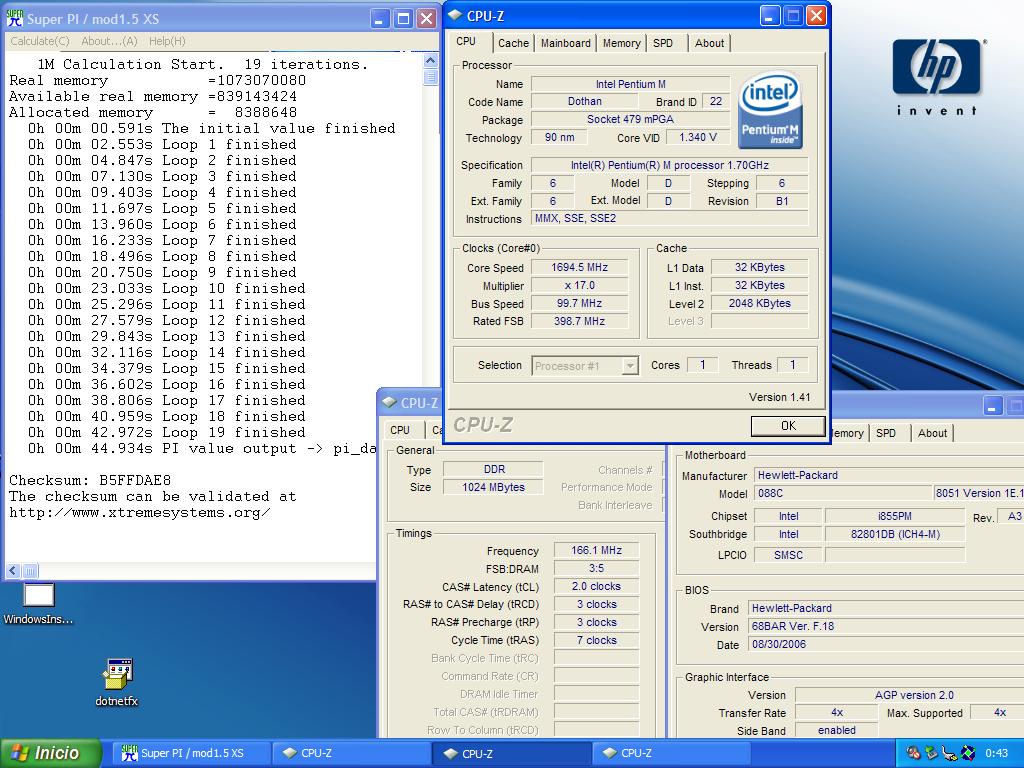Click the 'i855PM' Chipset value
This screenshot has width=1024, height=768.
point(895,516)
